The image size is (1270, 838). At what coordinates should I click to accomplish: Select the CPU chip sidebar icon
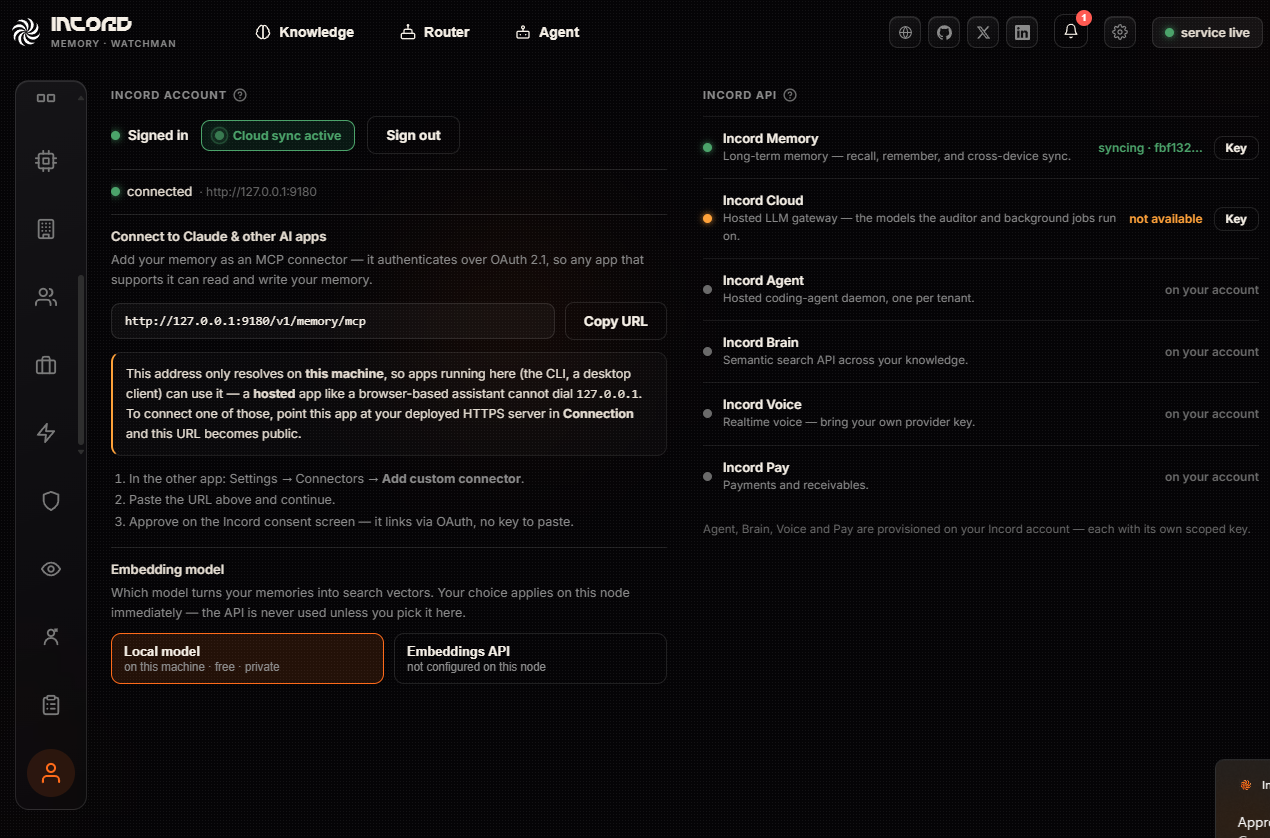[x=46, y=160]
